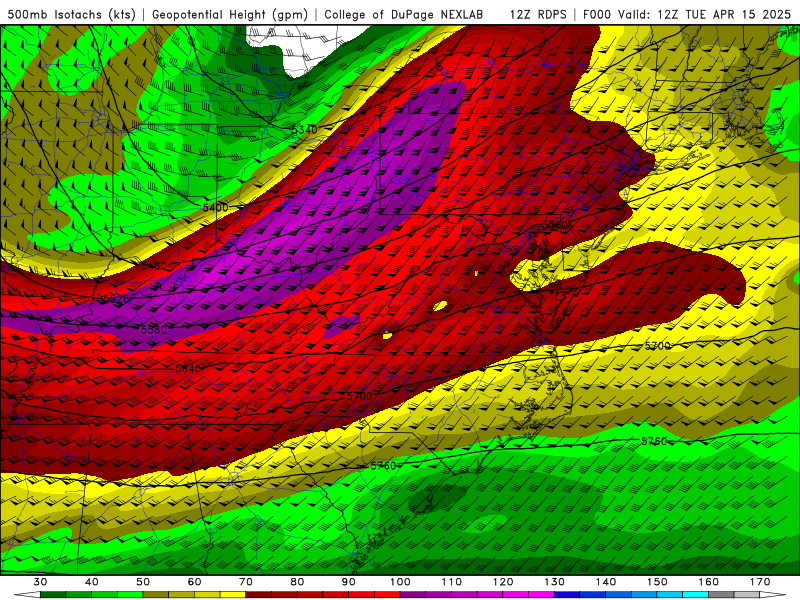
Task: Click the 70 value on the color scale
Action: pos(246,582)
